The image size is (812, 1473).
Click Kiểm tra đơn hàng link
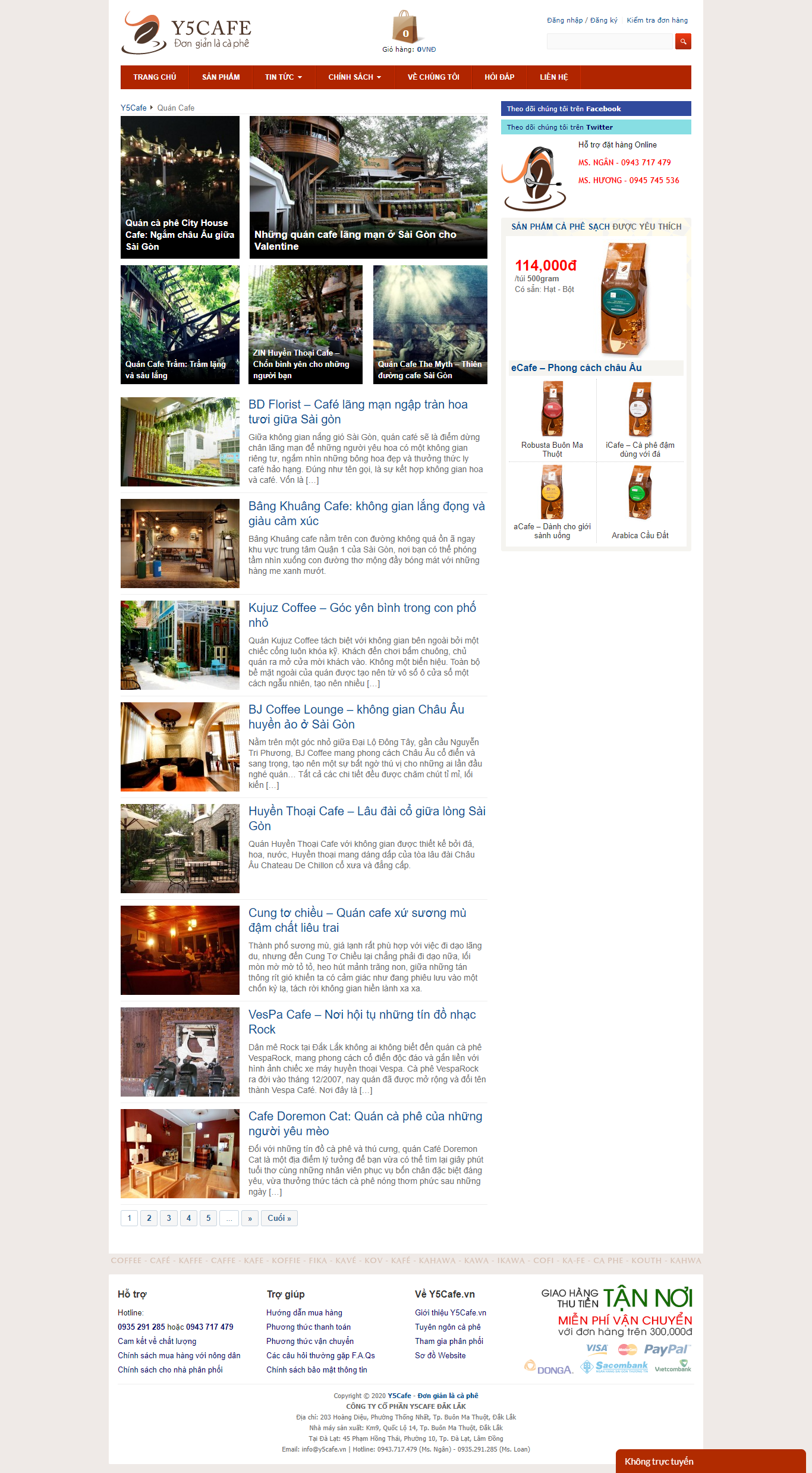tap(657, 20)
